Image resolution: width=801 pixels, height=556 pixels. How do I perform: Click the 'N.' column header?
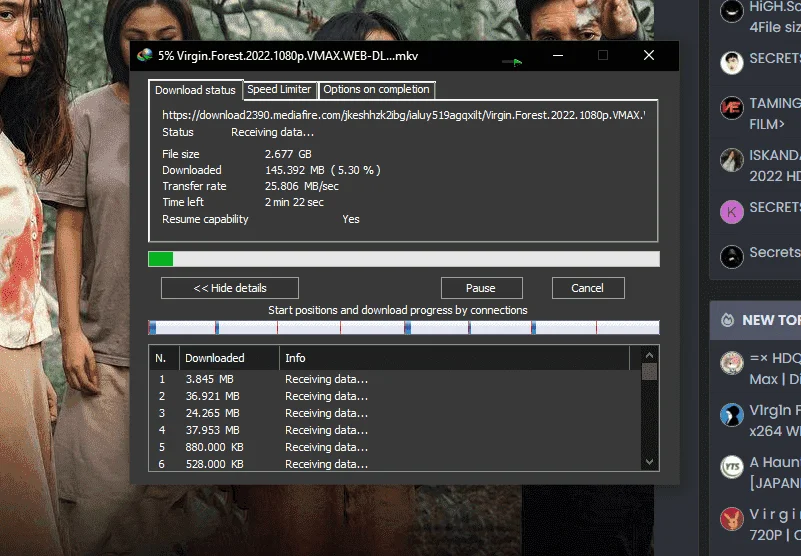[164, 358]
